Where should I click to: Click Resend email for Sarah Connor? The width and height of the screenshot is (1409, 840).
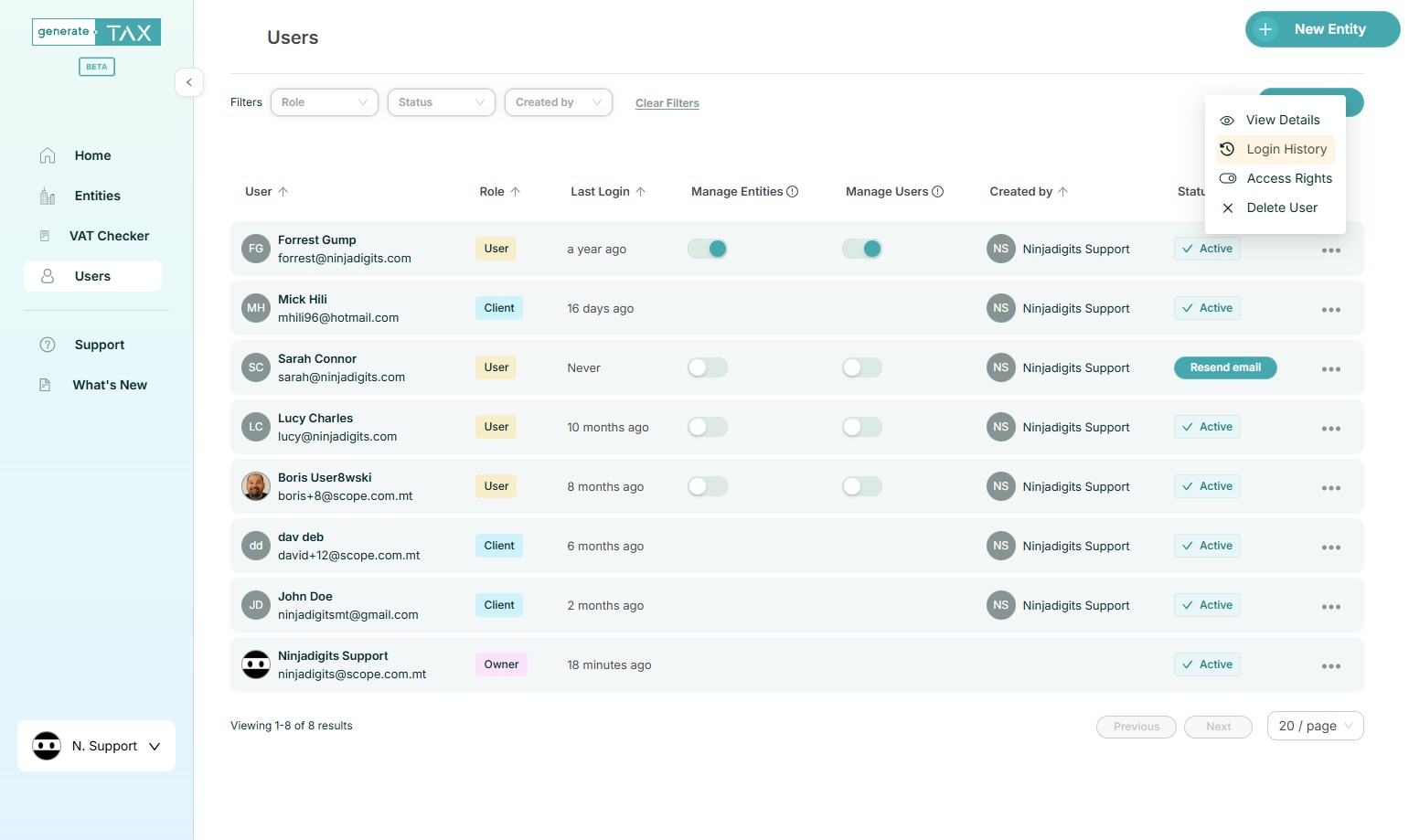click(1225, 367)
